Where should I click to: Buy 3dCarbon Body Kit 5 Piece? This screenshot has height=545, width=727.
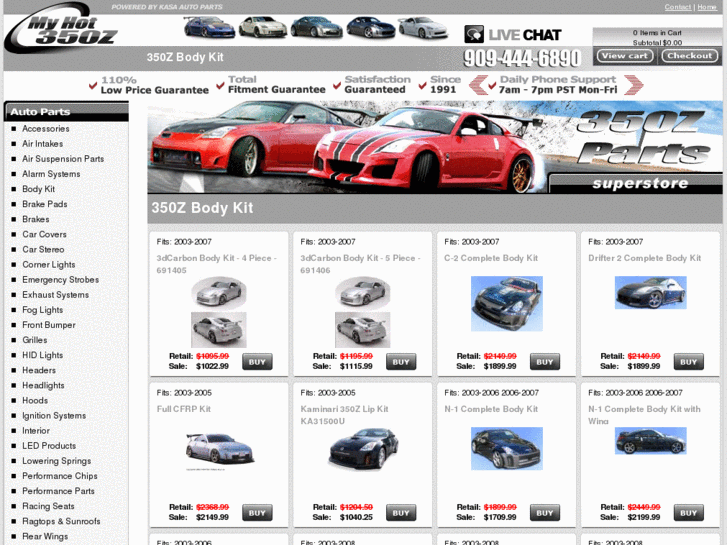tap(401, 362)
